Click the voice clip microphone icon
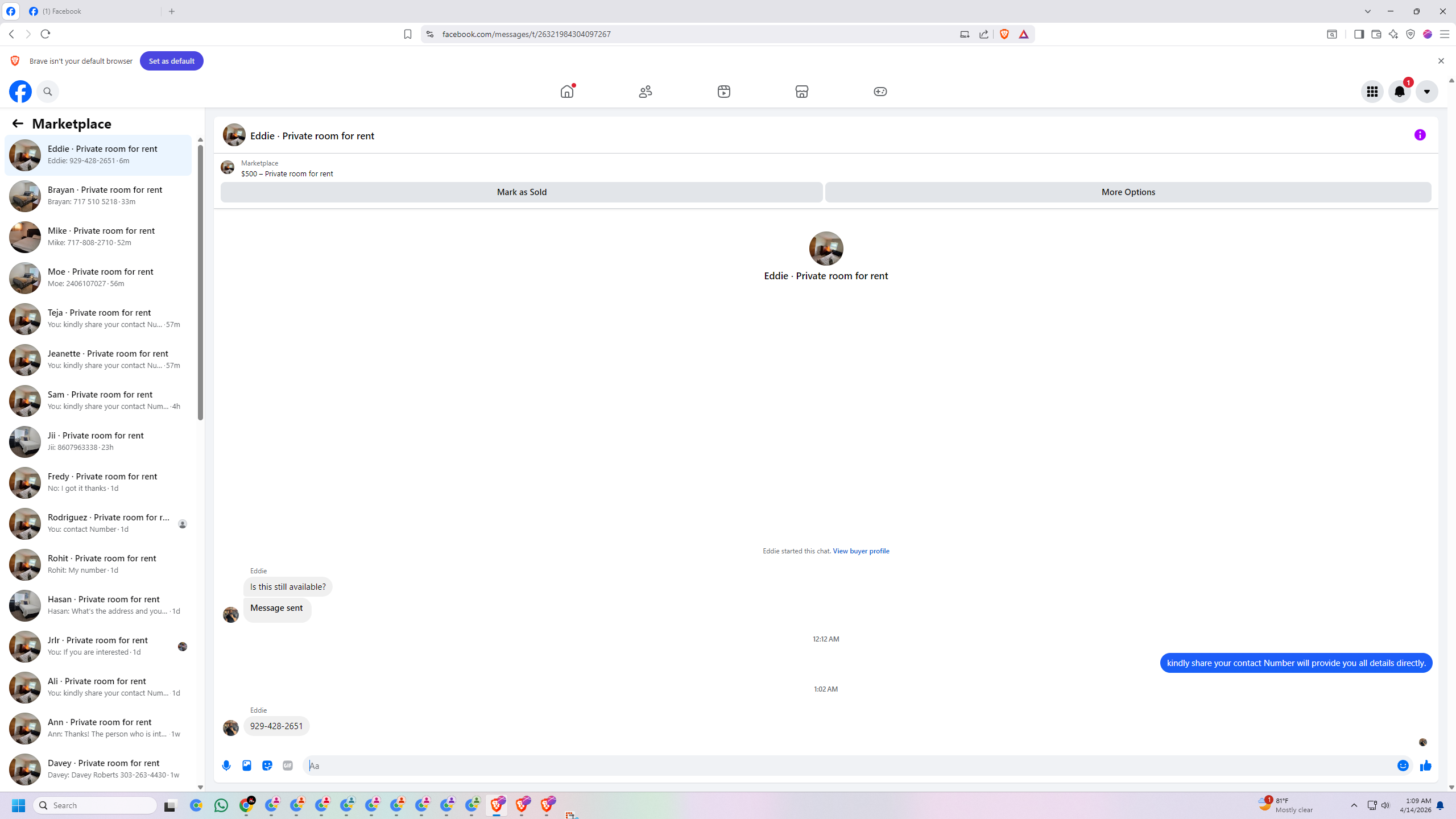The height and width of the screenshot is (819, 1456). [x=226, y=766]
